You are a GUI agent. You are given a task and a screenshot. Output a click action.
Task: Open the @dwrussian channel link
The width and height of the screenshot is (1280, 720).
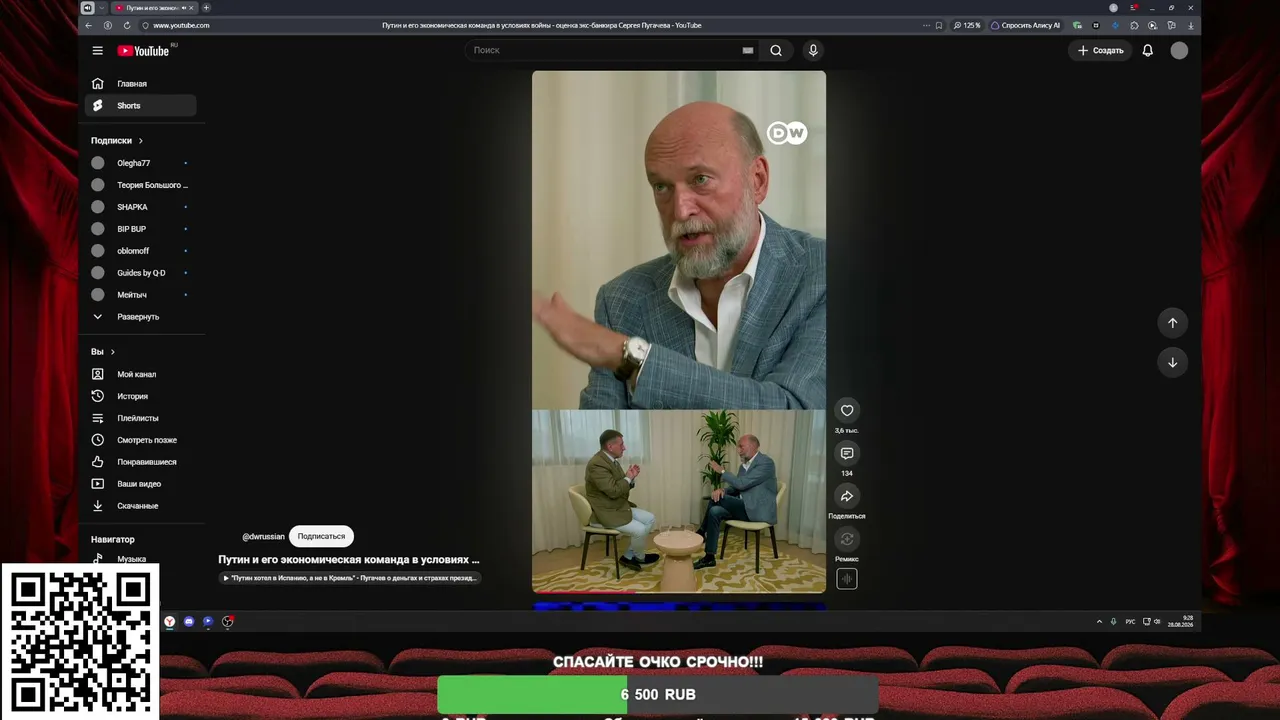pyautogui.click(x=263, y=537)
